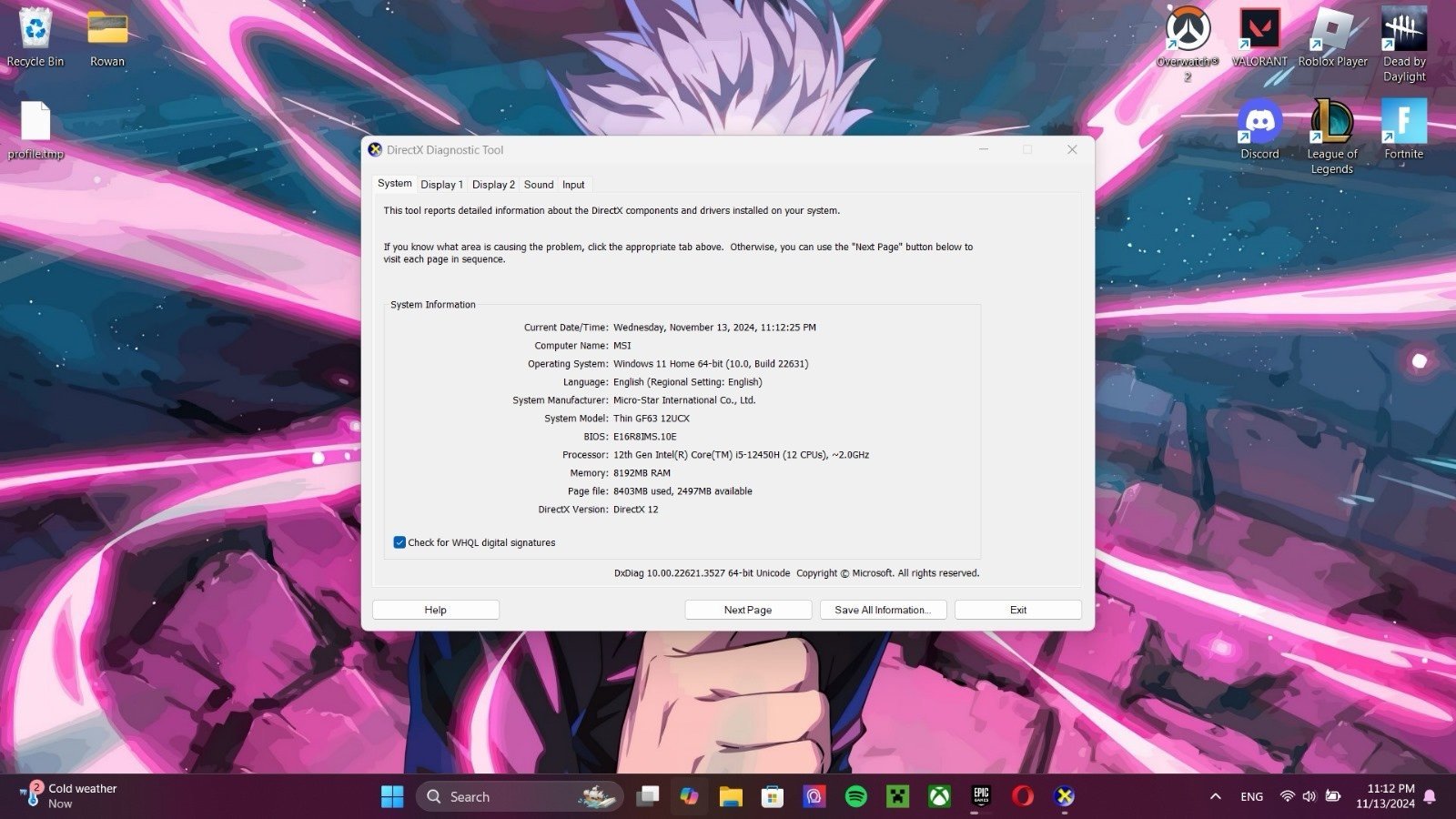Open Task View on taskbar

point(648,796)
